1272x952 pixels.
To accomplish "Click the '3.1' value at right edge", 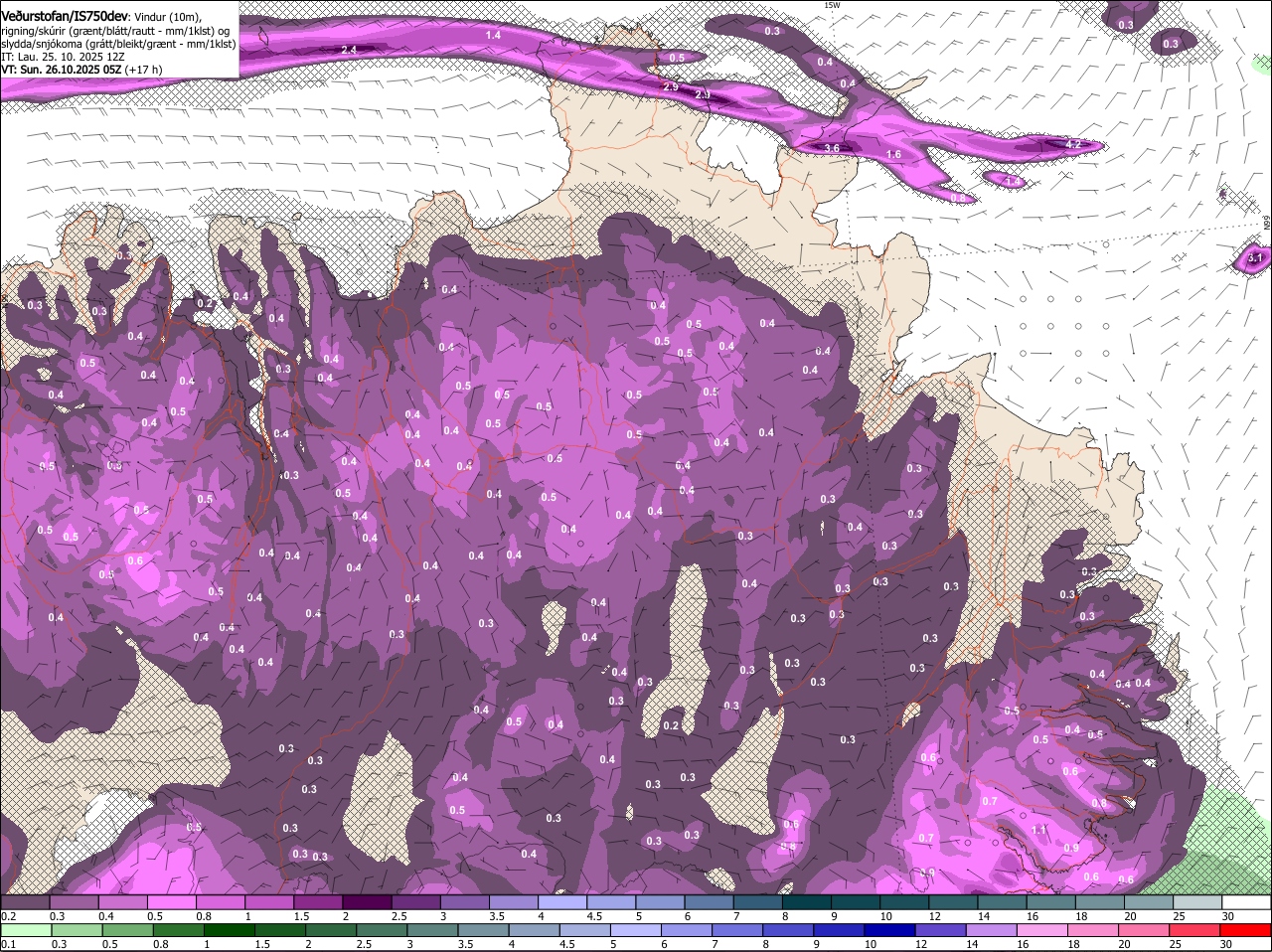I will click(x=1255, y=258).
